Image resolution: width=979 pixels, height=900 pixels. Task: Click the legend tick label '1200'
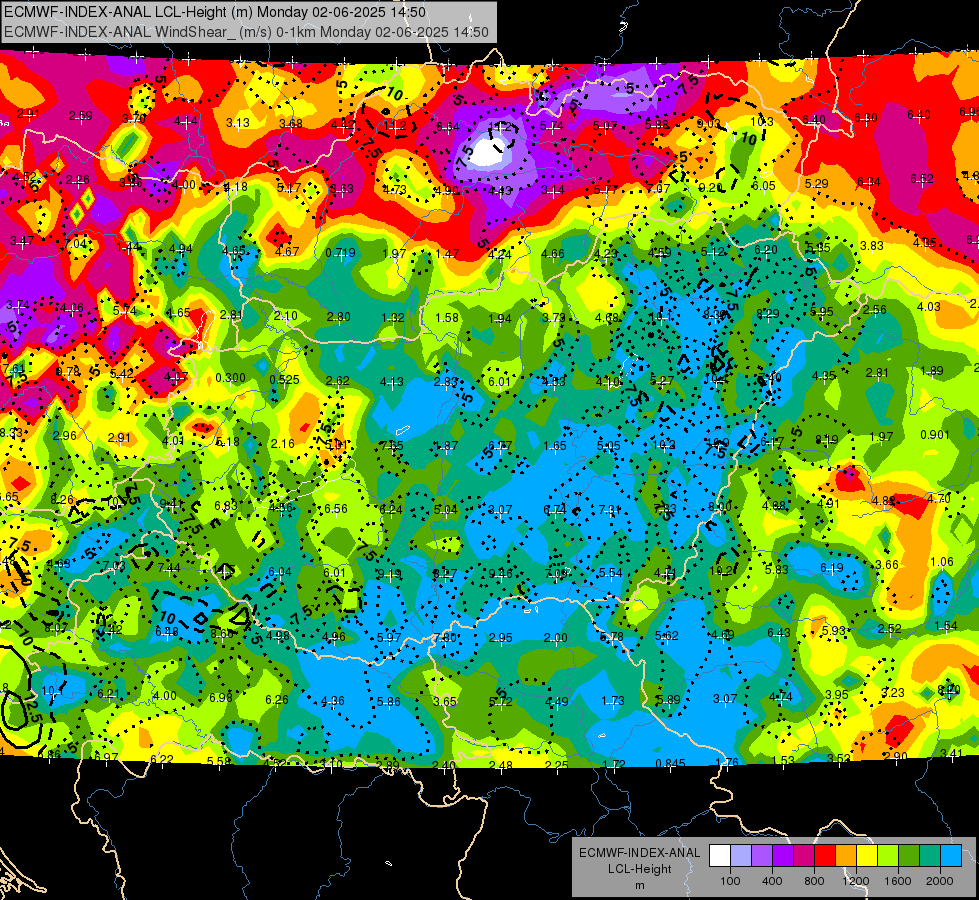point(856,881)
